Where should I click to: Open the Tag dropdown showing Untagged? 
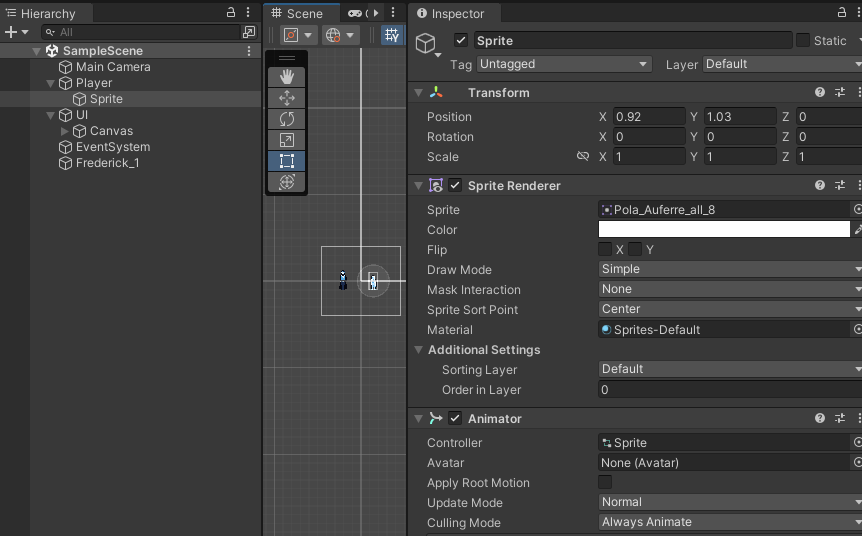pyautogui.click(x=564, y=64)
